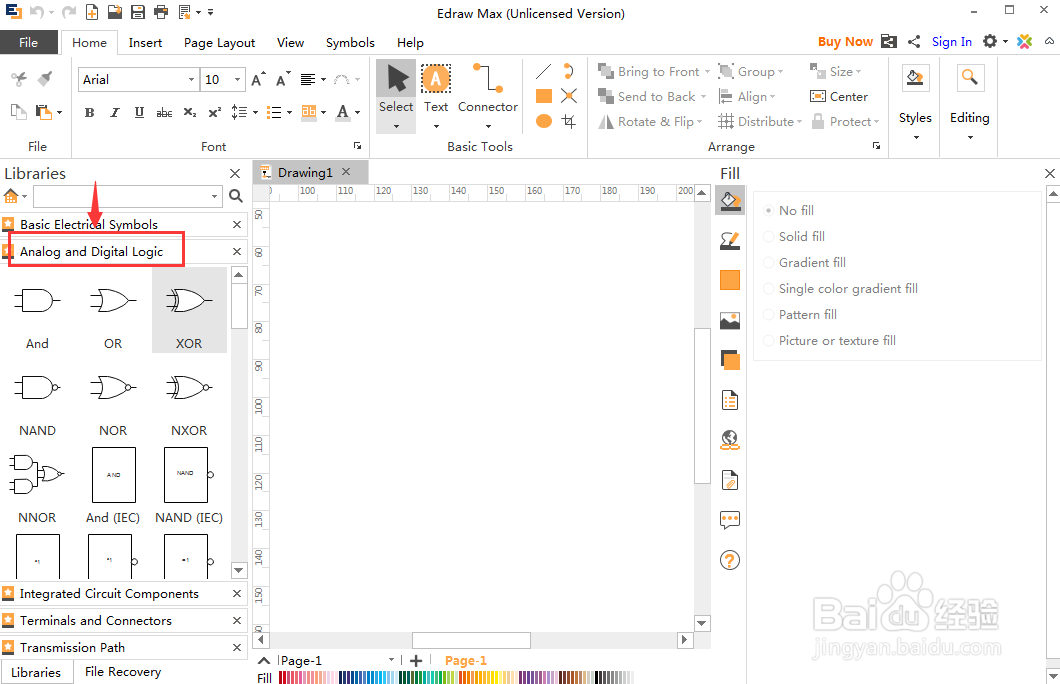Switch to the Insert tab
Viewport: 1060px width, 684px height.
[145, 43]
